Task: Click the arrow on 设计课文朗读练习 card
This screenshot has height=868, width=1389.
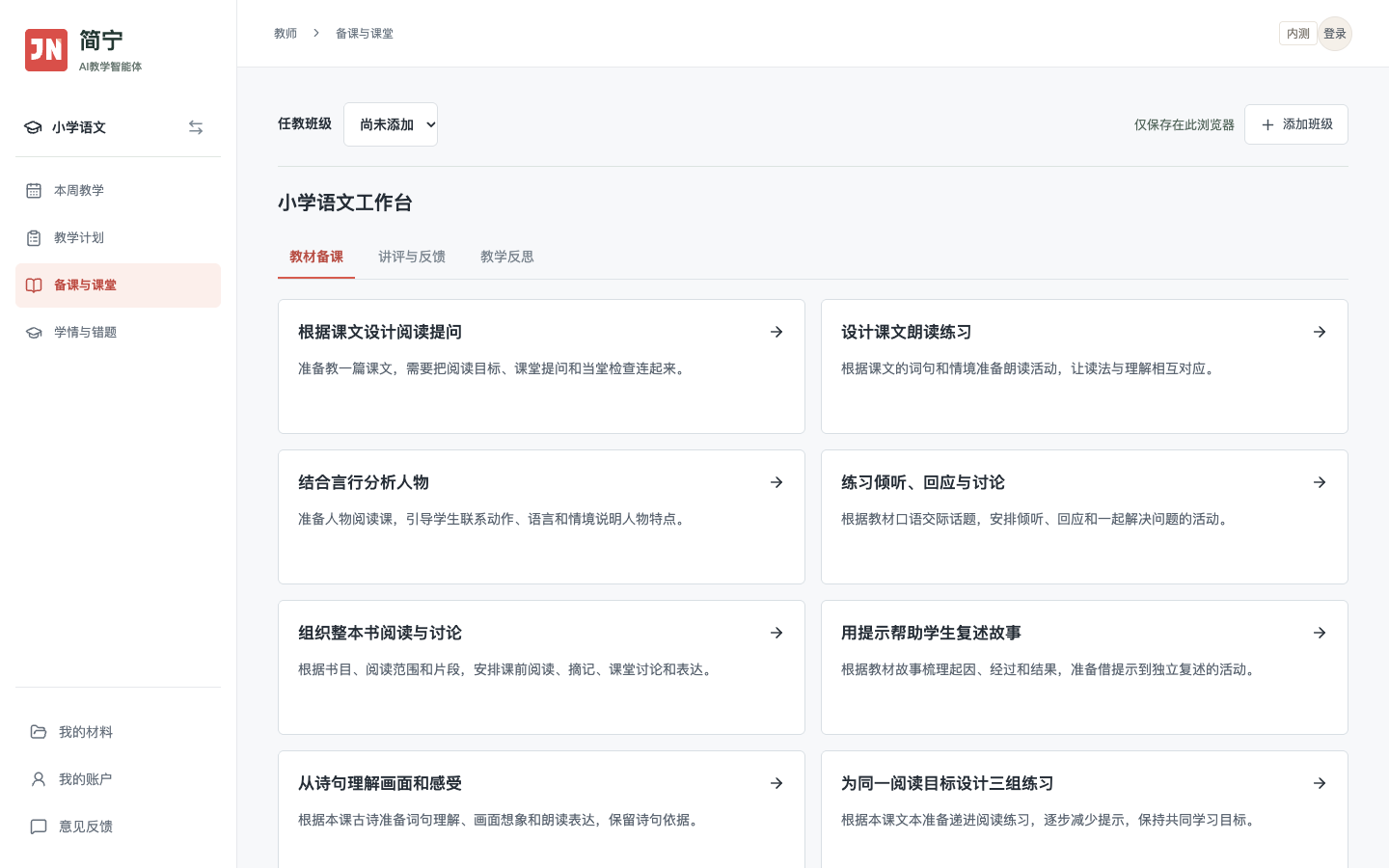Action: (x=1320, y=332)
